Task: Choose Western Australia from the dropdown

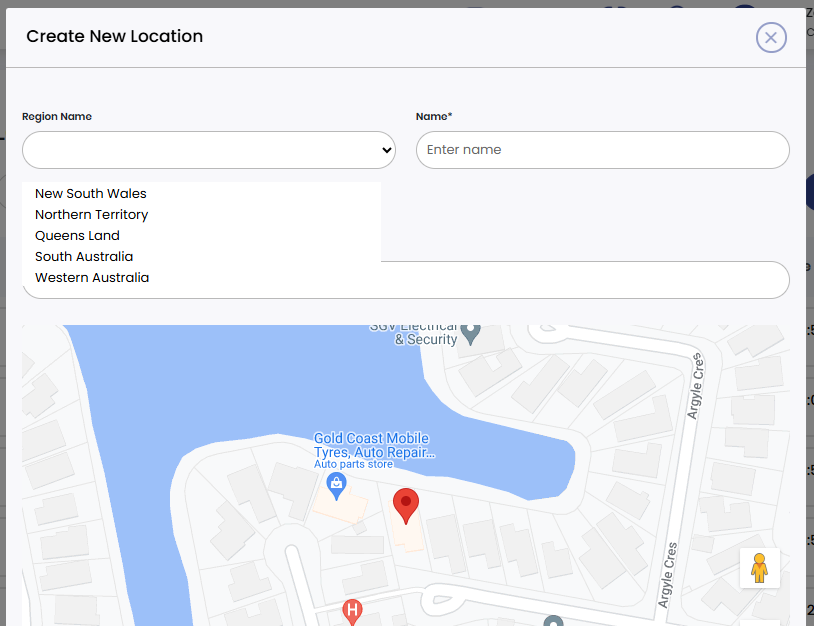Action: point(91,277)
